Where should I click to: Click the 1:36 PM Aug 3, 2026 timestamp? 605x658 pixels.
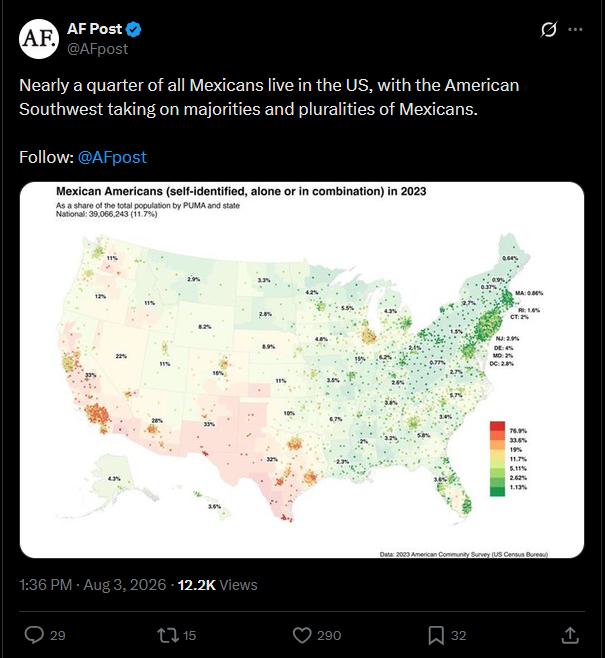(93, 585)
